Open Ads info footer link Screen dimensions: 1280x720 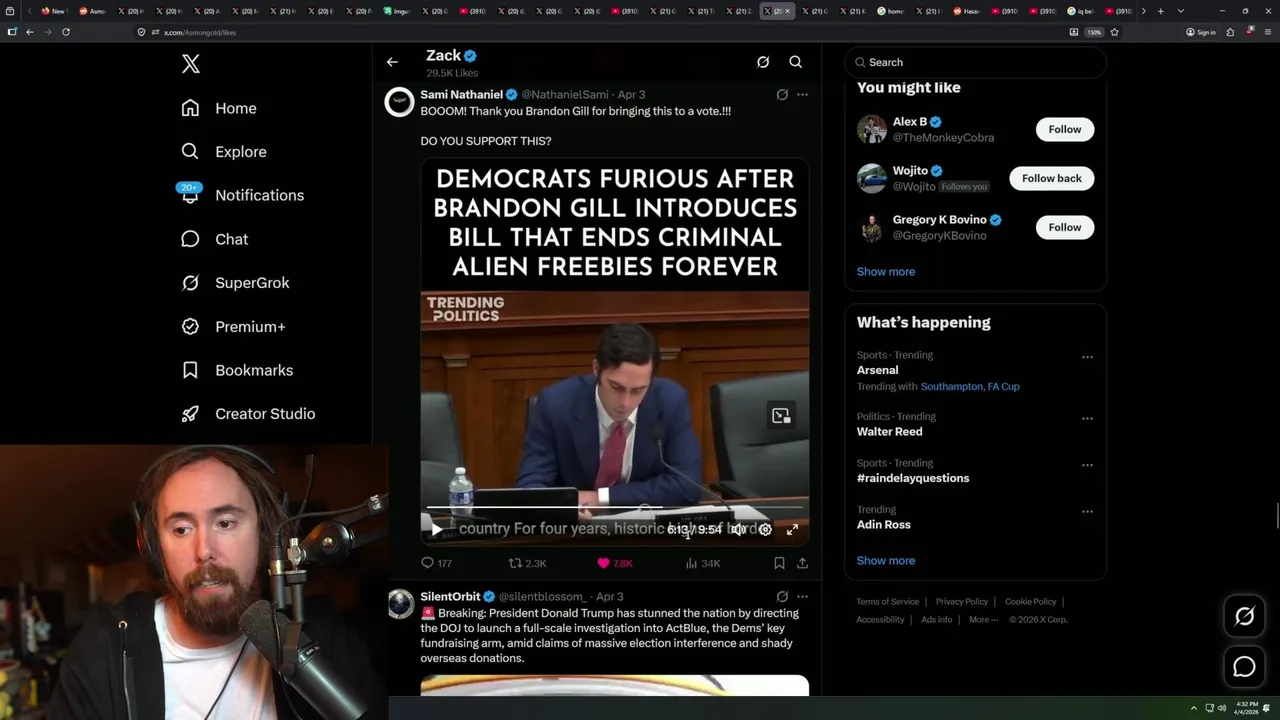(937, 620)
